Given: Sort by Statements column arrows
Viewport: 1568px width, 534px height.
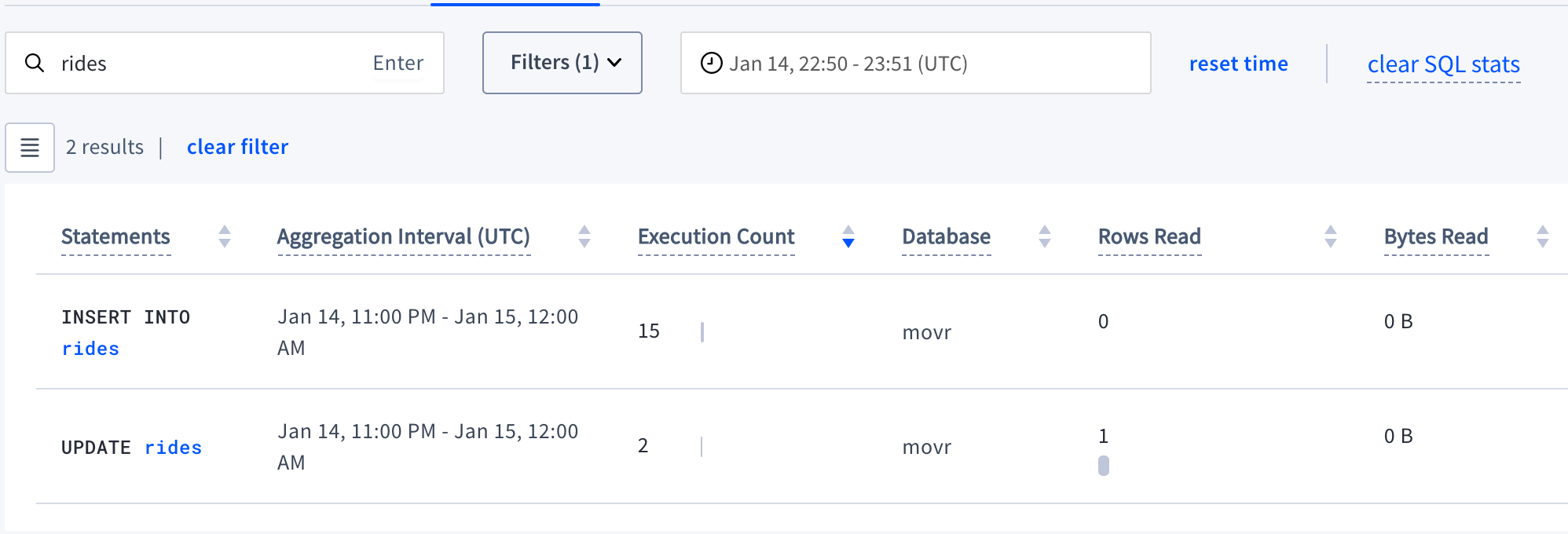Looking at the screenshot, I should pyautogui.click(x=225, y=236).
